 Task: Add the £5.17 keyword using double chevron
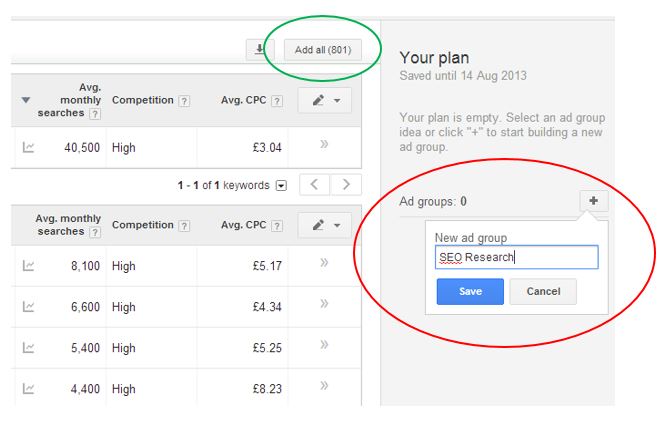[x=324, y=265]
